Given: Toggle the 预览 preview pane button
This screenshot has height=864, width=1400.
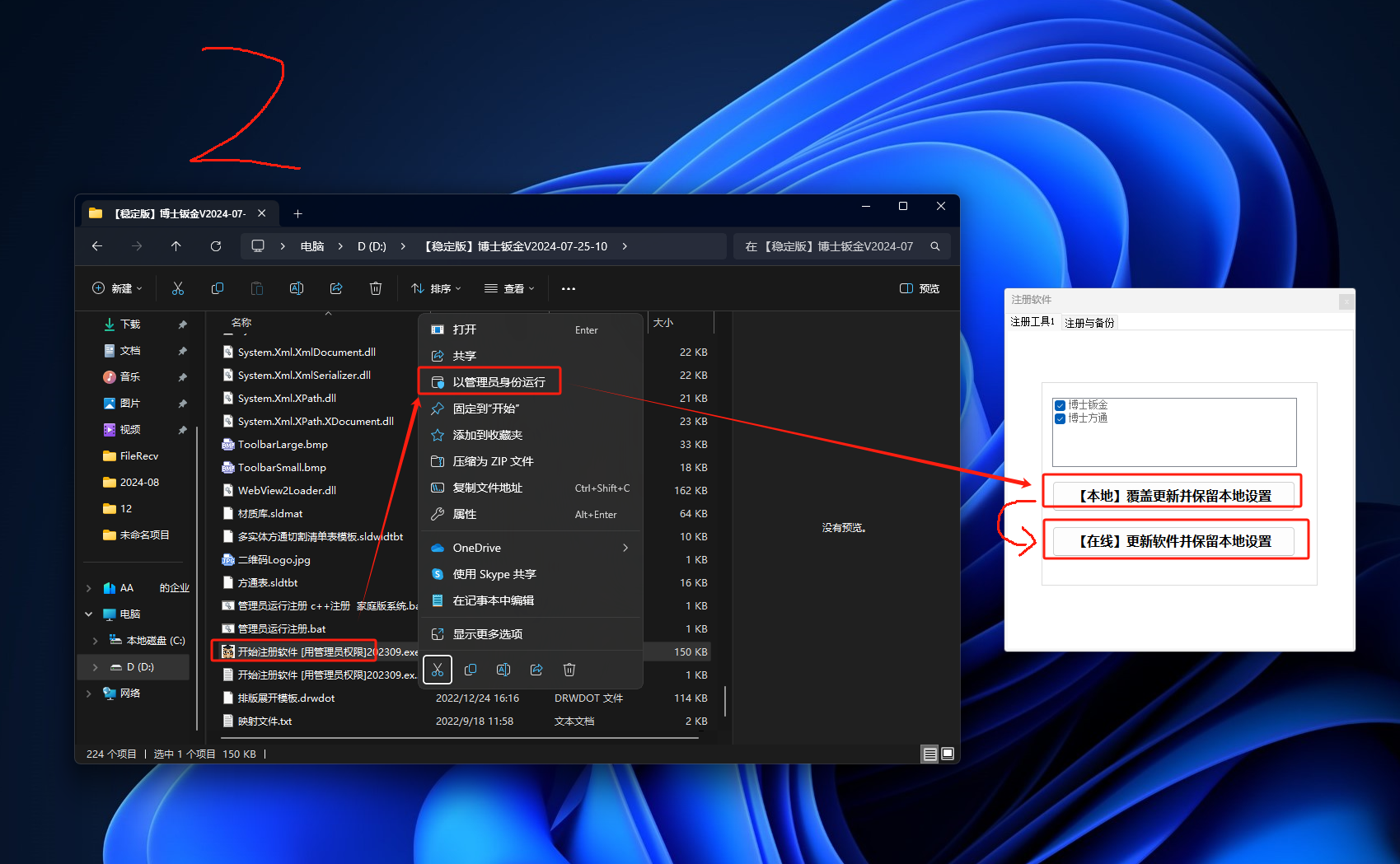Looking at the screenshot, I should click(920, 288).
